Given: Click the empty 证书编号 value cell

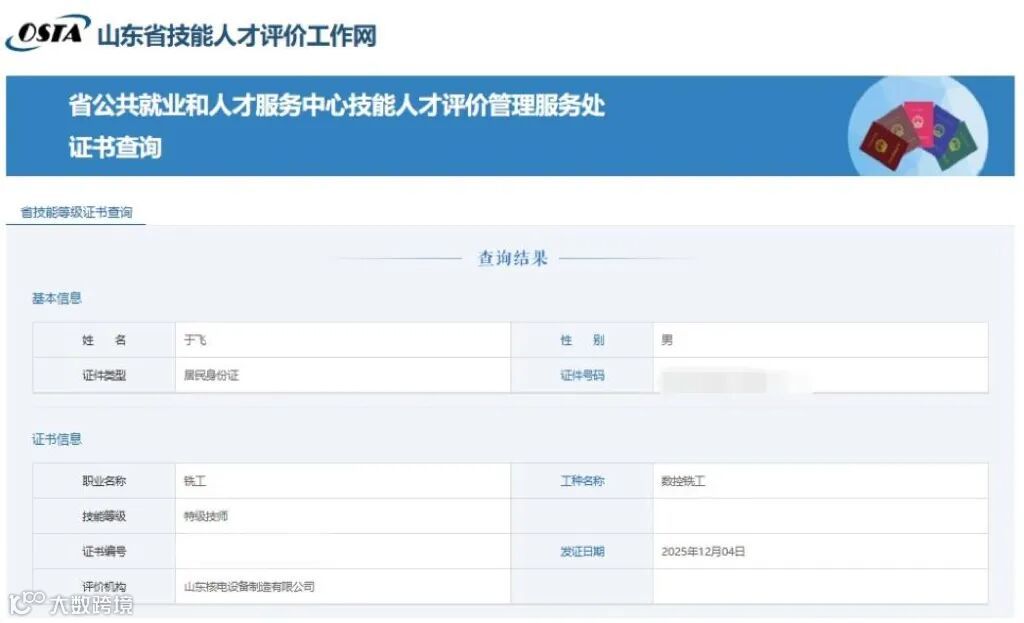Looking at the screenshot, I should point(343,551).
